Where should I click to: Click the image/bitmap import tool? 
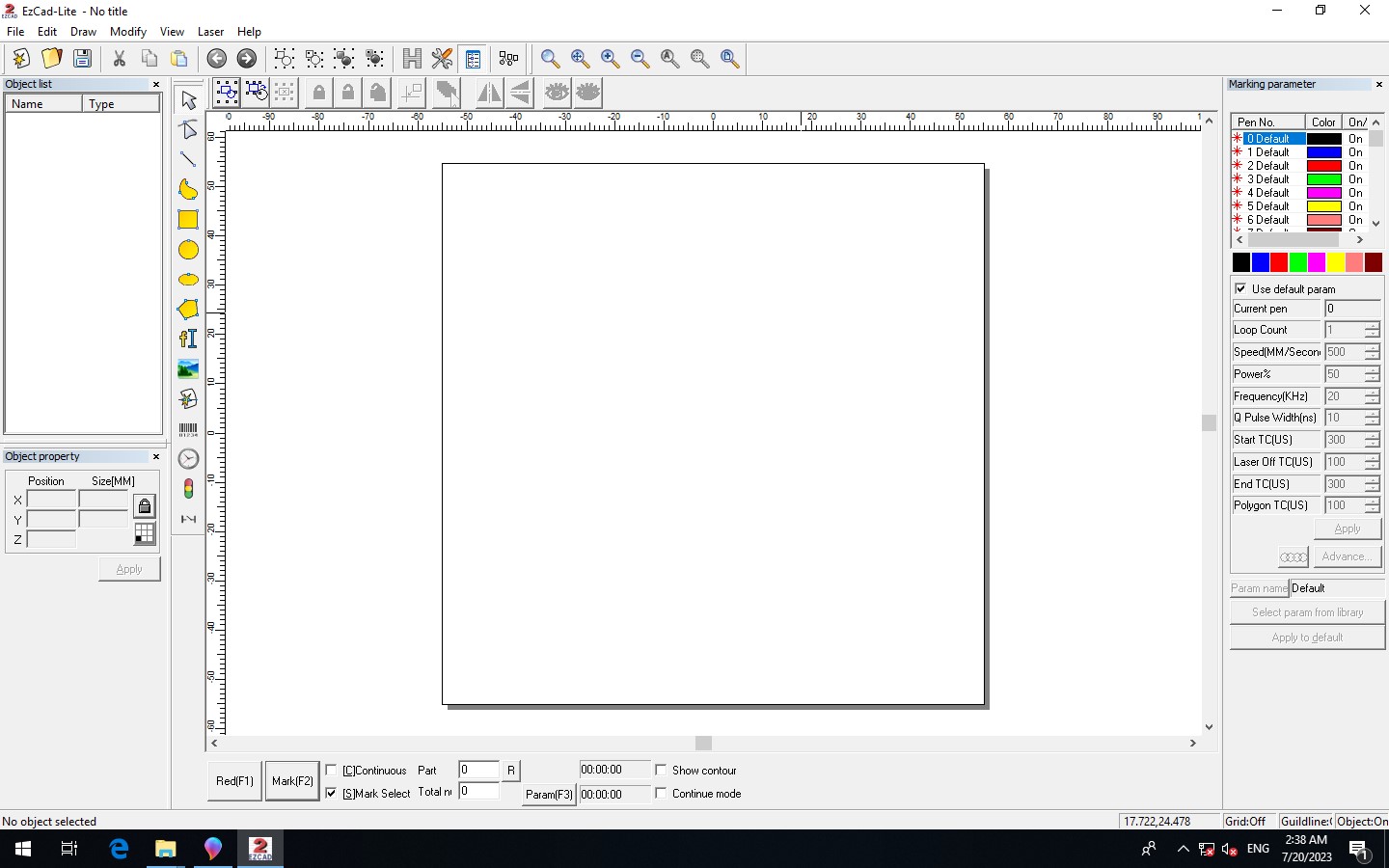[x=188, y=368]
